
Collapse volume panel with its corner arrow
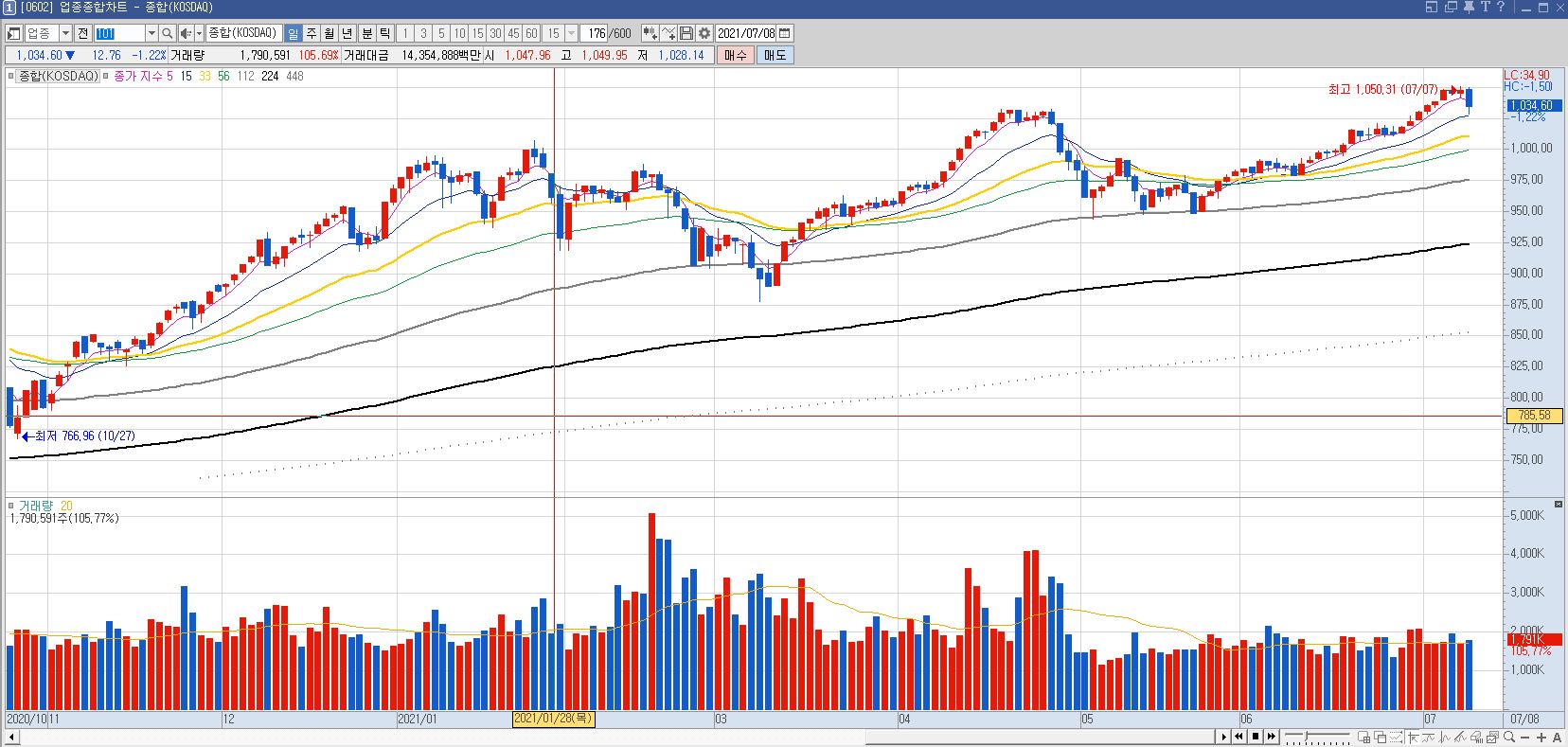coord(1559,505)
